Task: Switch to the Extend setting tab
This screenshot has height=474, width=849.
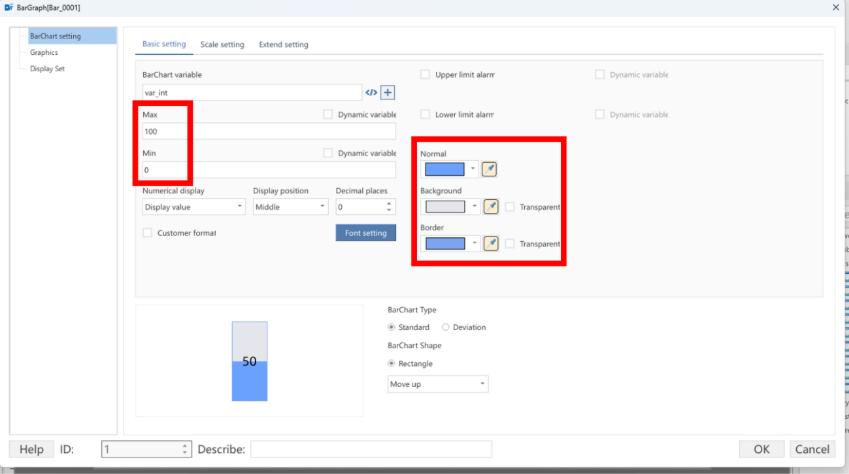Action: (284, 44)
